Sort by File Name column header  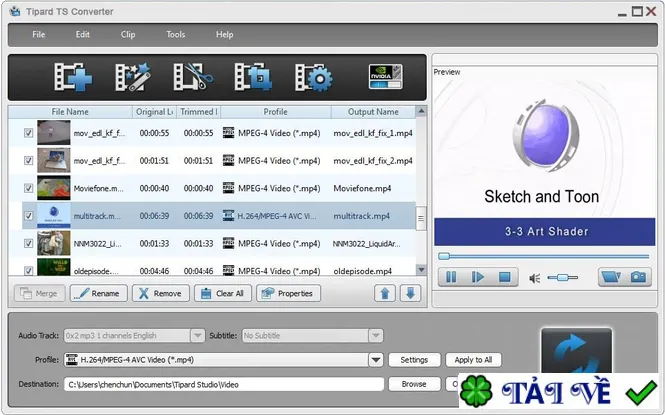point(70,112)
